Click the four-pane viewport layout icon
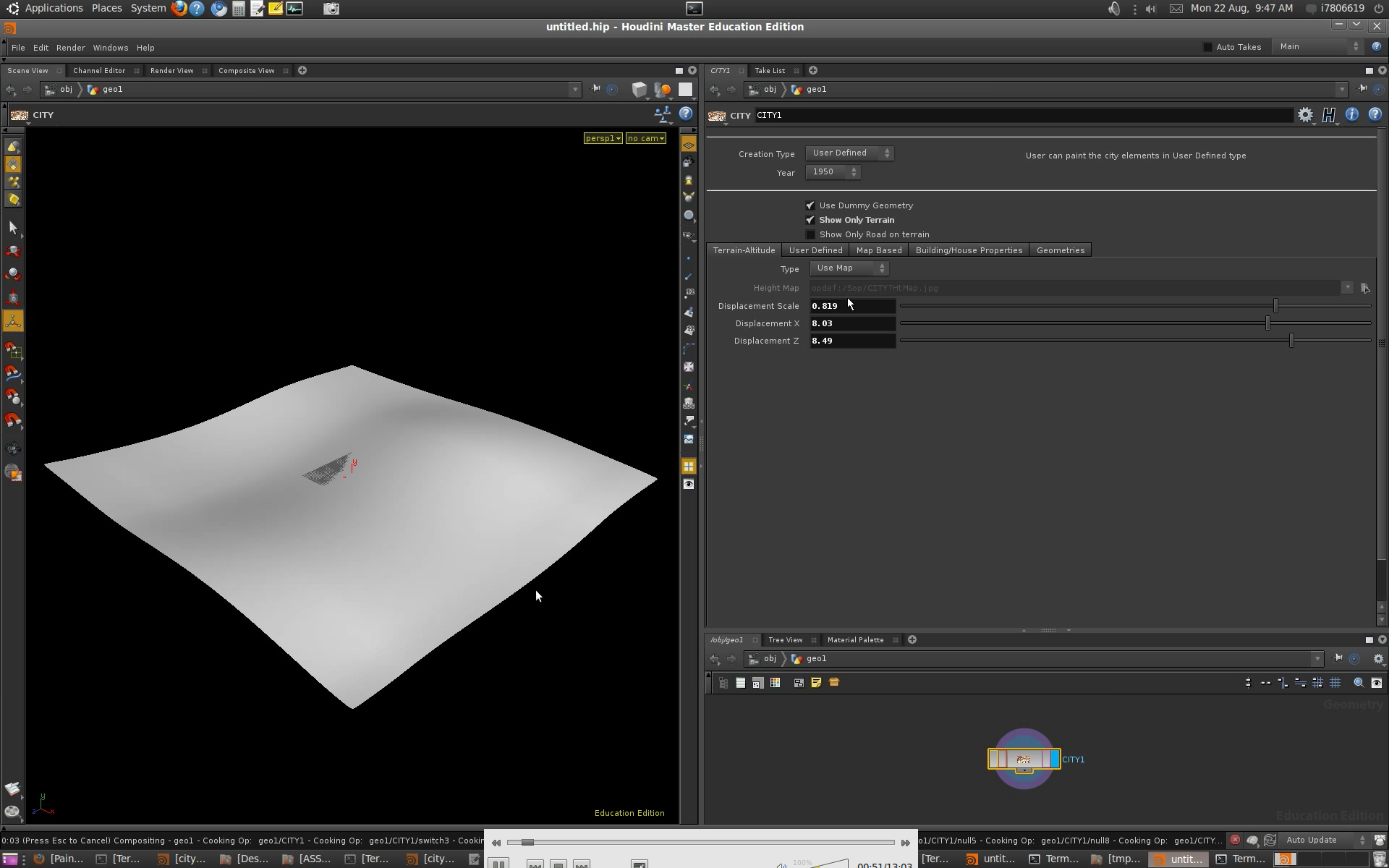This screenshot has width=1389, height=868. click(x=689, y=467)
